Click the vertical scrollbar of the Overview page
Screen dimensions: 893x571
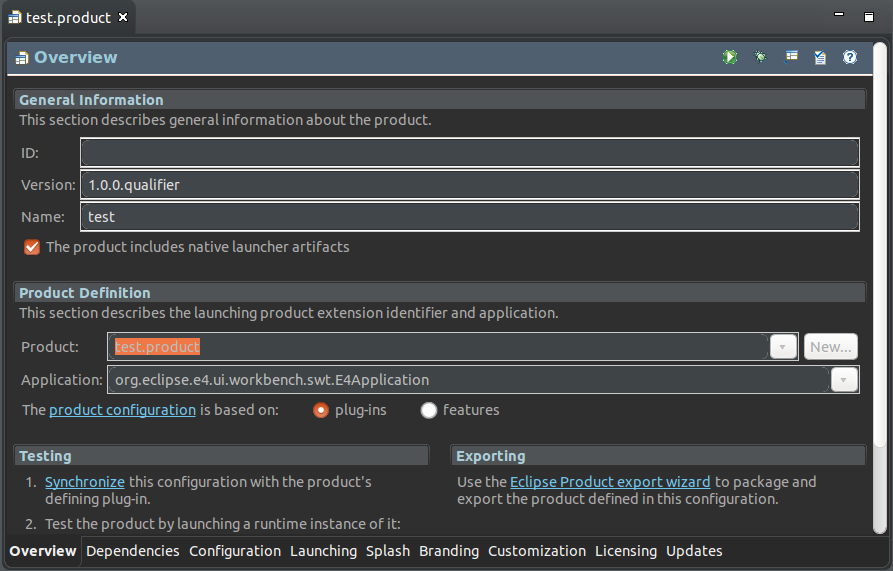click(880, 285)
